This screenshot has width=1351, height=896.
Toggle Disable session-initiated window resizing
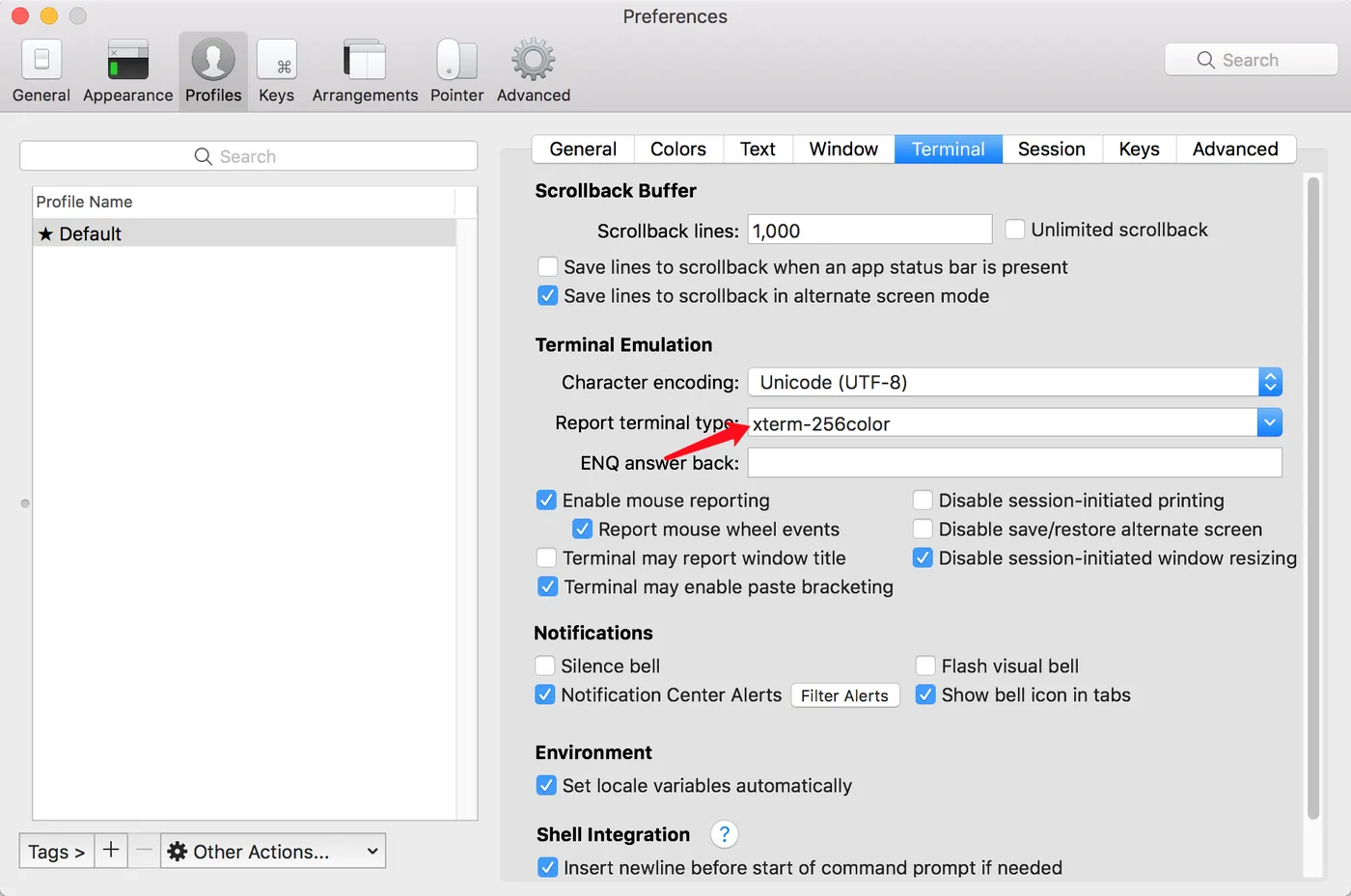click(923, 557)
